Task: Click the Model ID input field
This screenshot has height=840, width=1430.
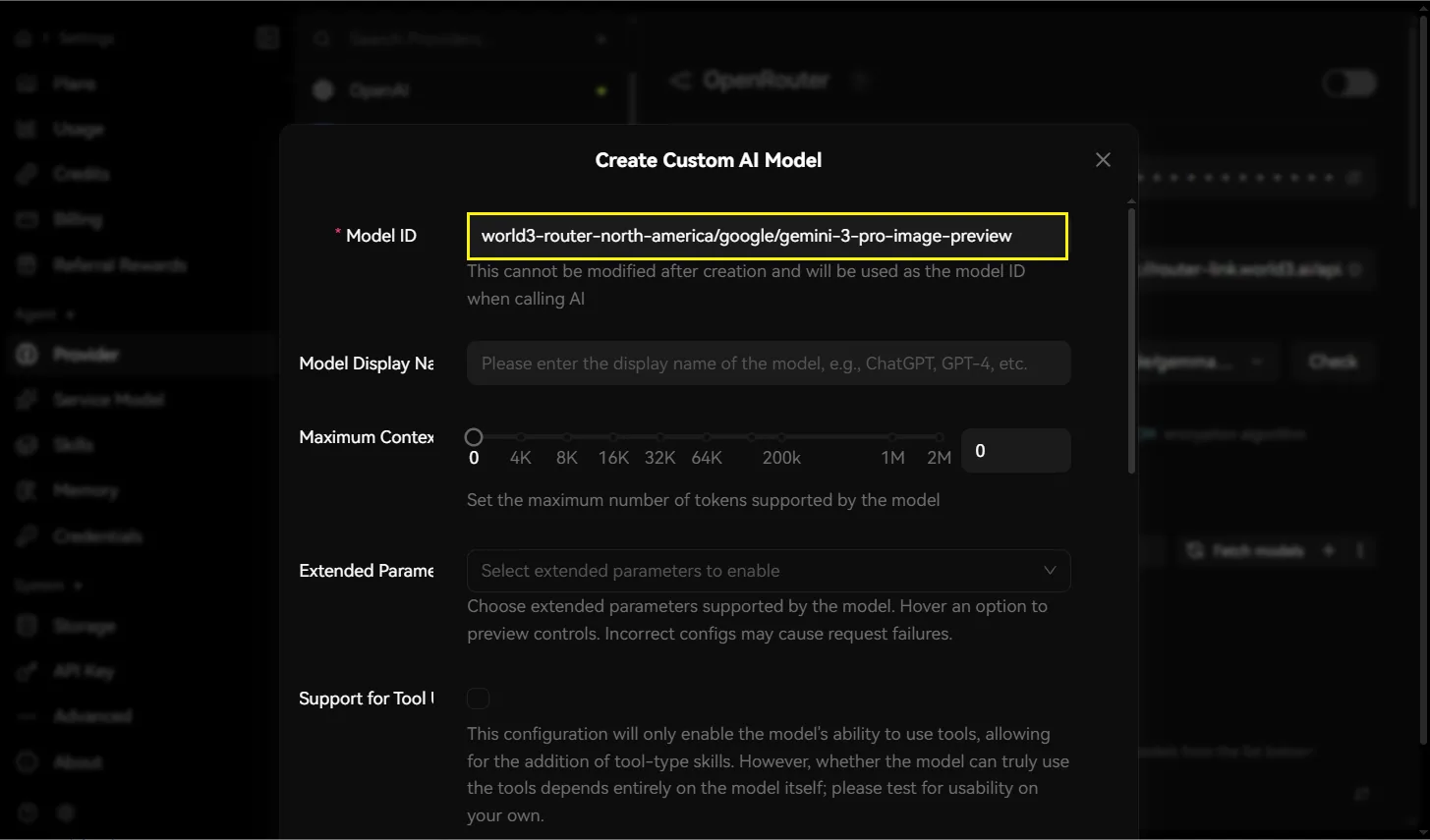Action: [x=768, y=236]
